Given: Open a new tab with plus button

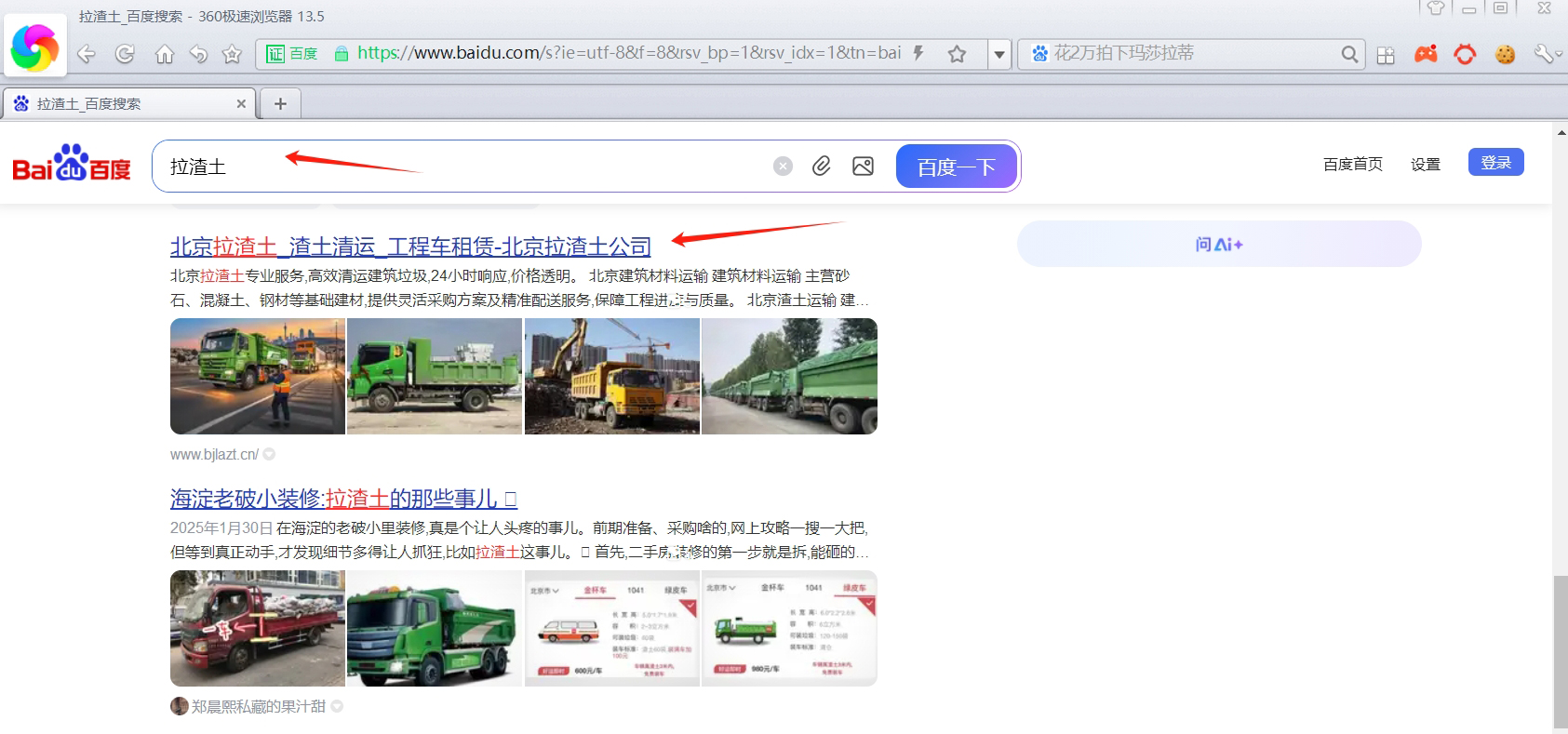Looking at the screenshot, I should click(x=280, y=103).
